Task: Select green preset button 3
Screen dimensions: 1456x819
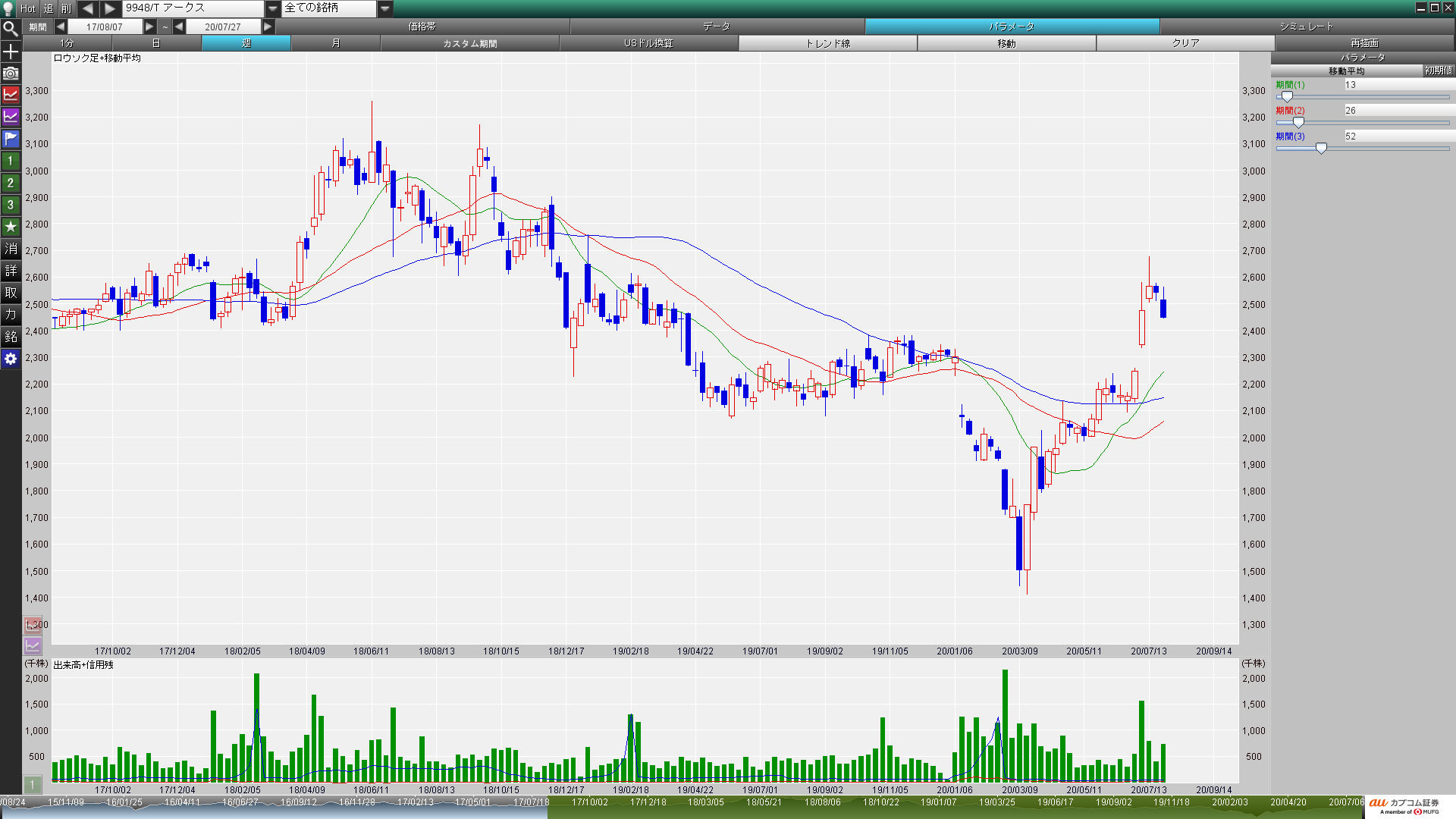Action: coord(11,205)
